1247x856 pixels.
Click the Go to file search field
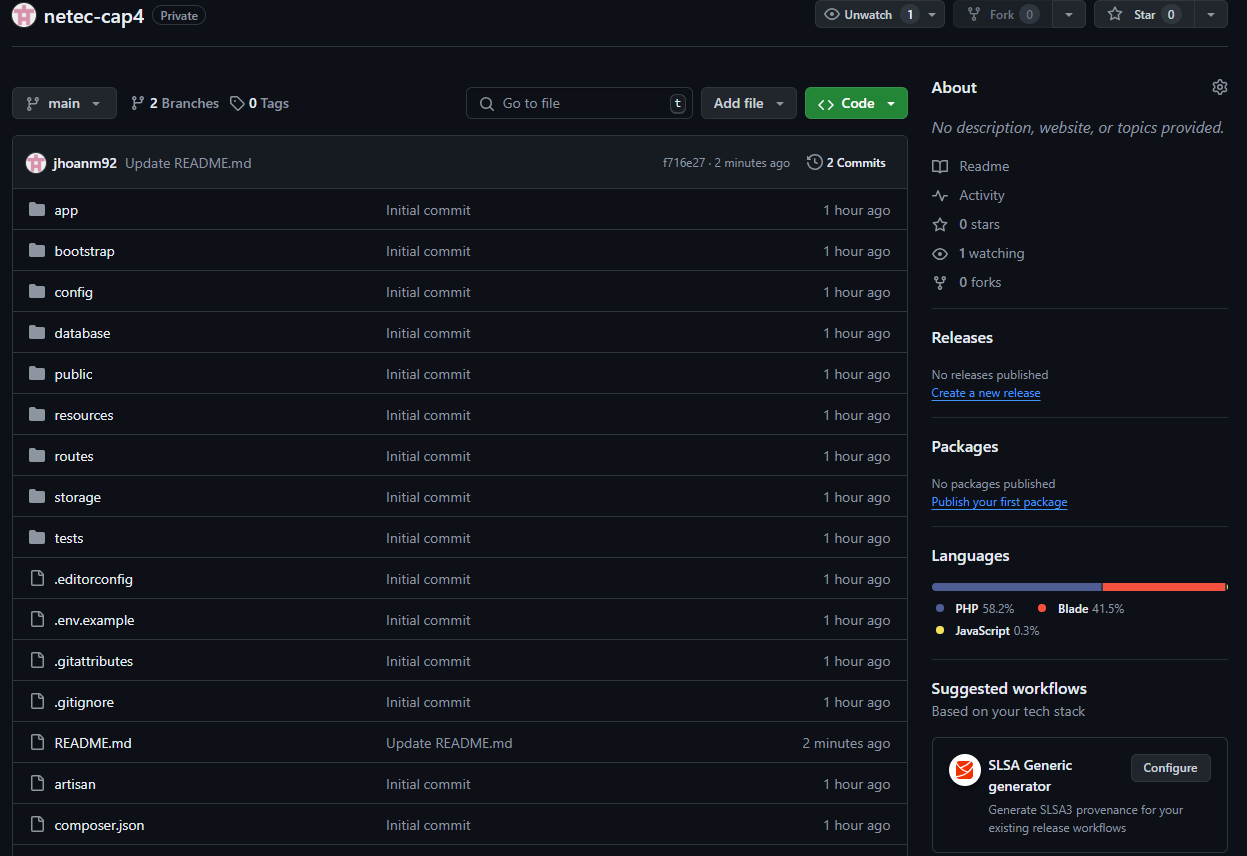point(579,103)
